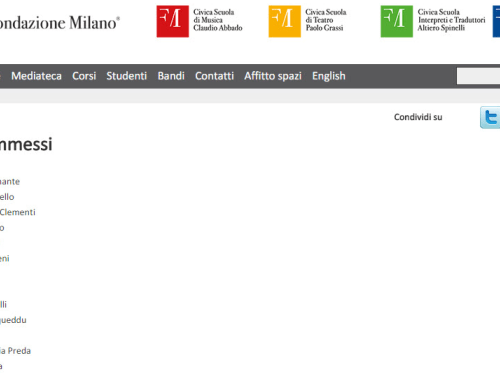Viewport: 500px width, 380px height.
Task: Open the Fondazione Milano home logo
Action: 59,23
